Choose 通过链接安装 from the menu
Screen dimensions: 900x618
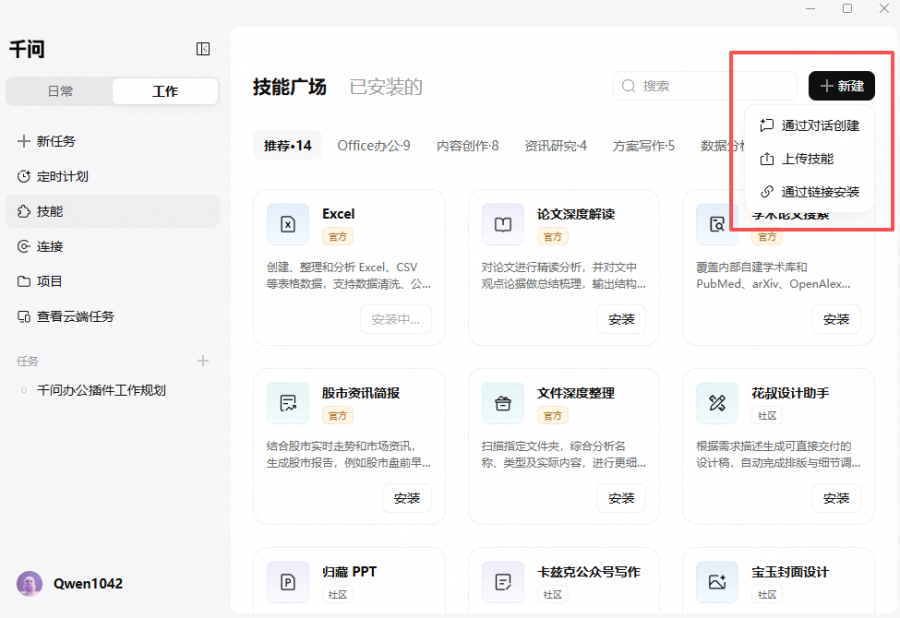coord(809,192)
